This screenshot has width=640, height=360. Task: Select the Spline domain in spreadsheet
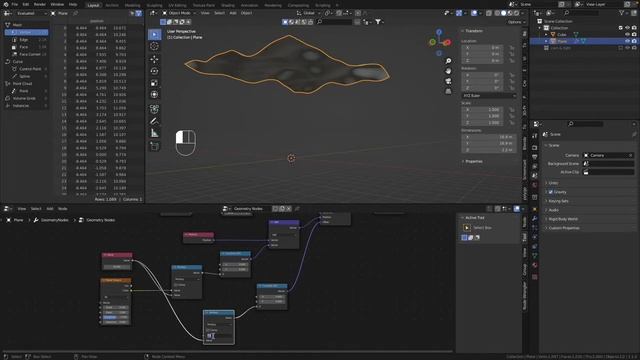27,76
